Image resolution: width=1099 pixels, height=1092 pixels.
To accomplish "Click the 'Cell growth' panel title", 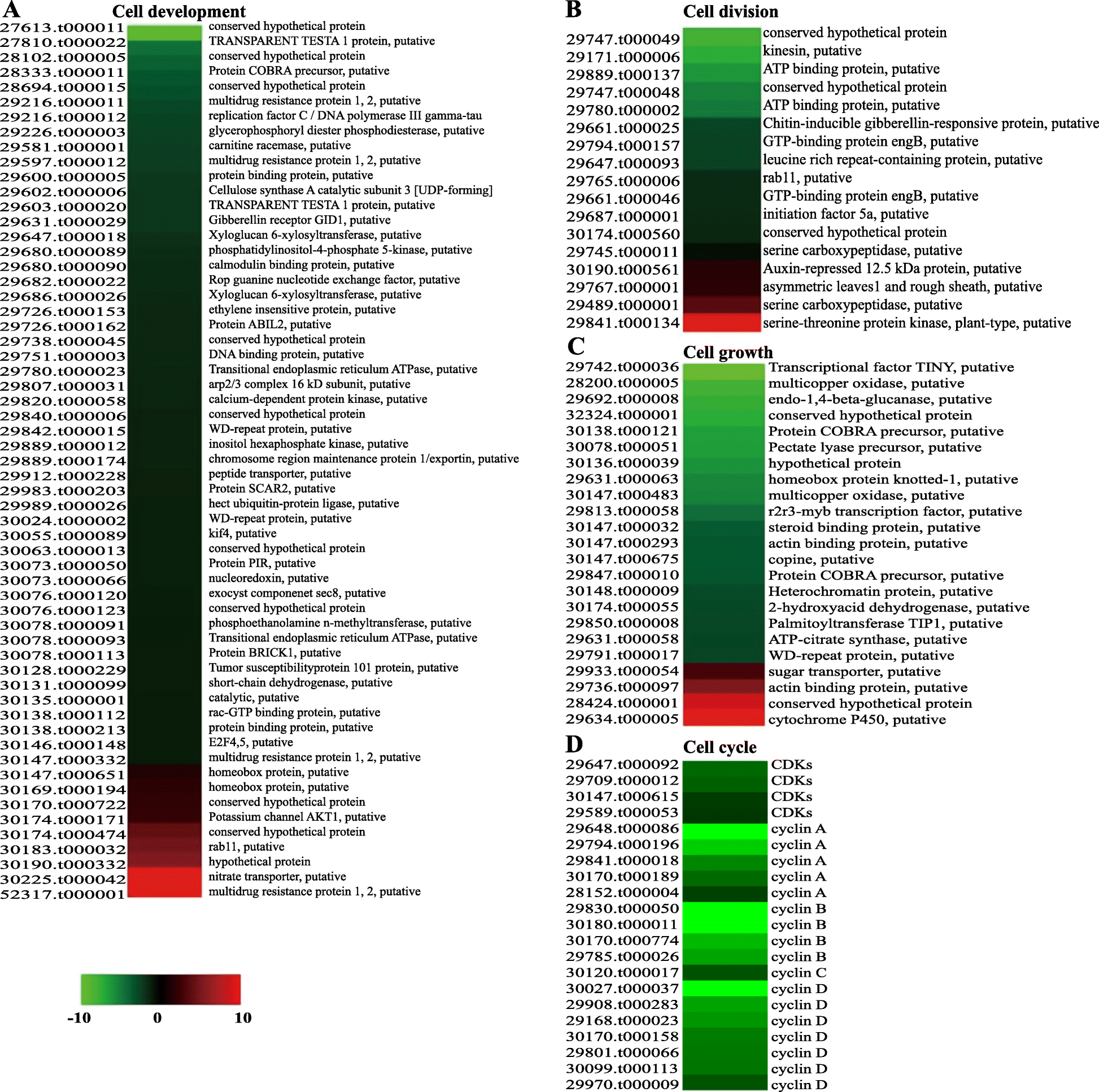I will [727, 353].
